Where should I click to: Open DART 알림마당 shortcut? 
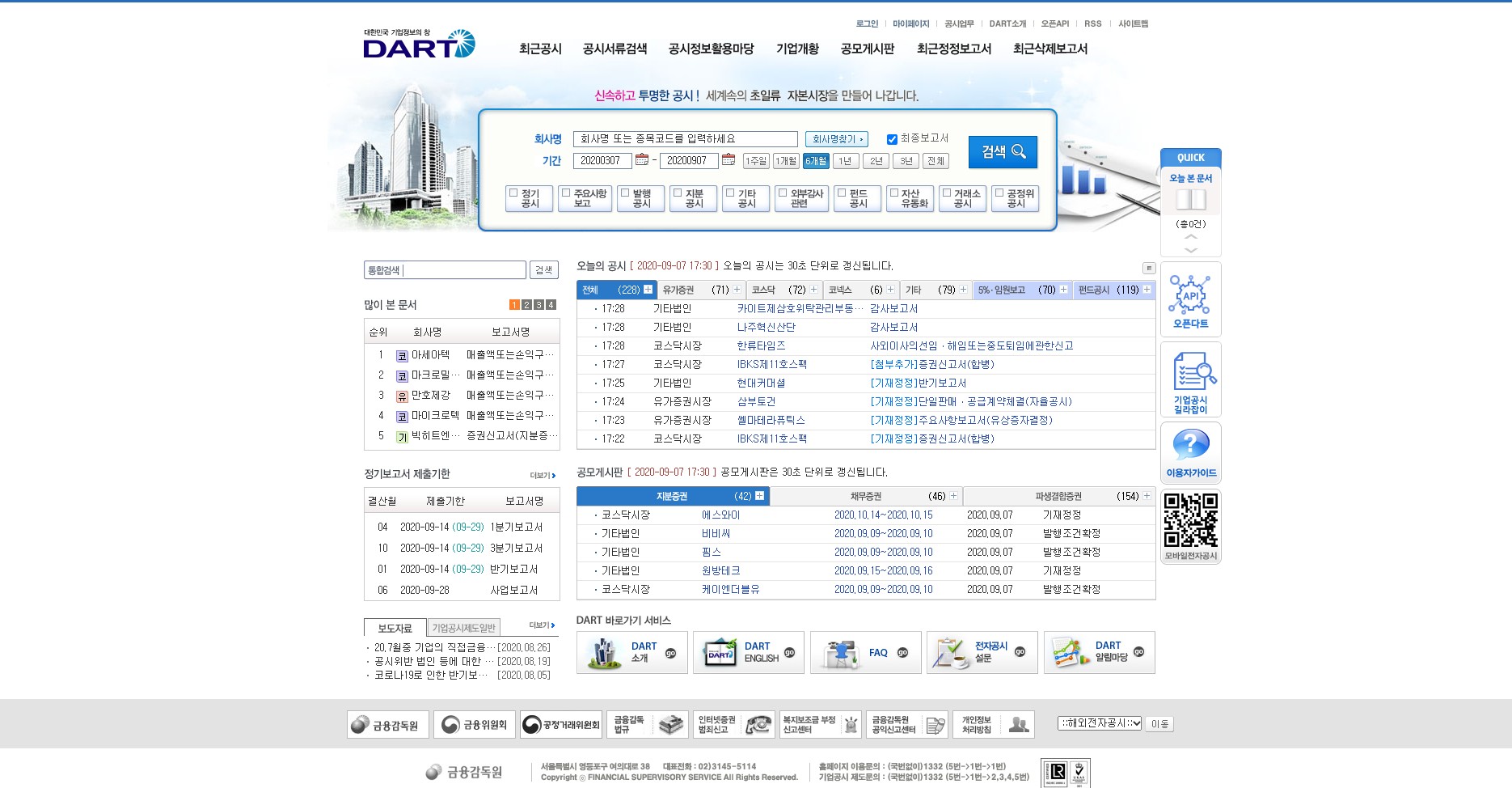click(x=1100, y=652)
